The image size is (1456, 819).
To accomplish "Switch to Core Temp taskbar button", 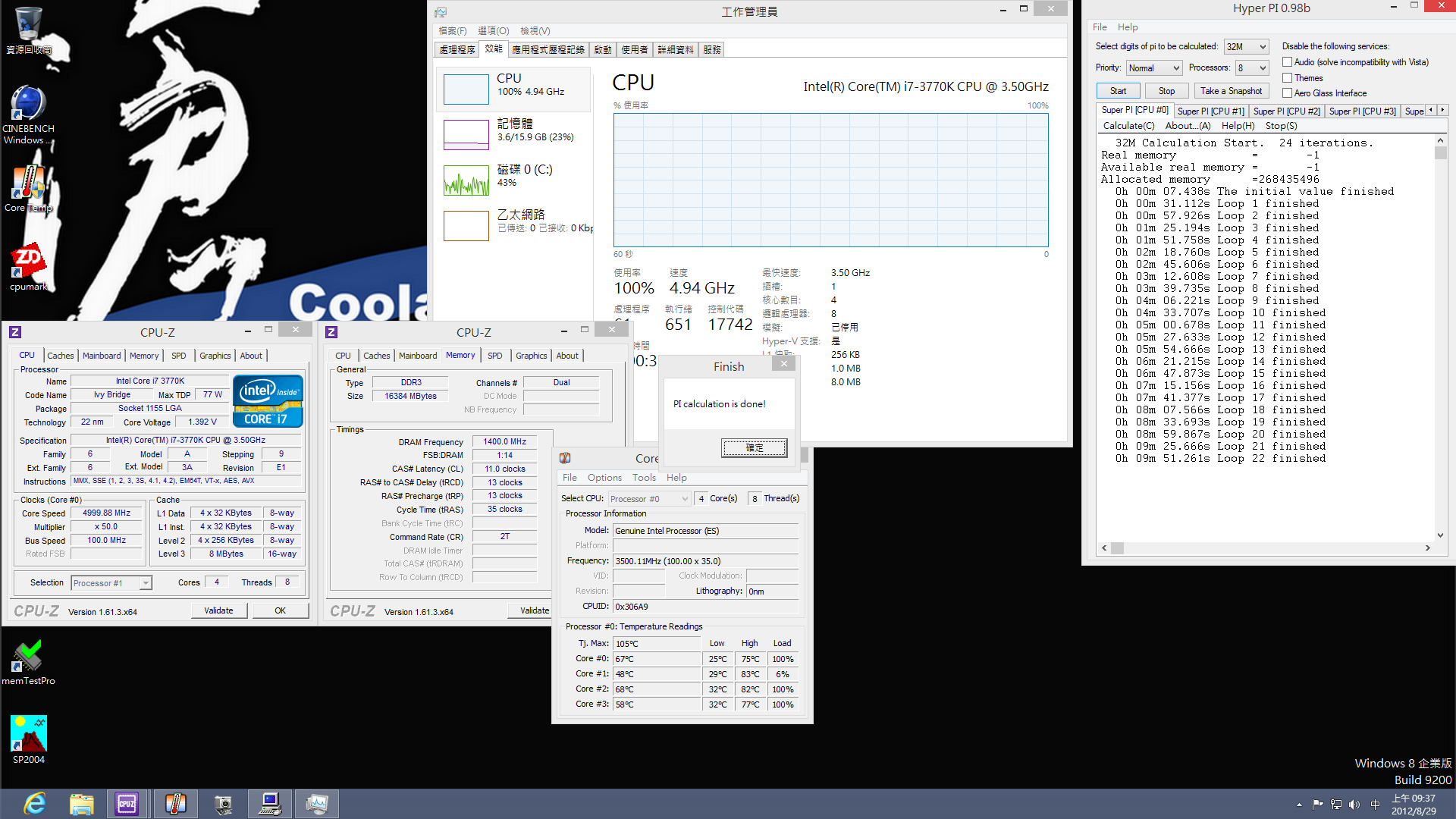I will (x=175, y=804).
